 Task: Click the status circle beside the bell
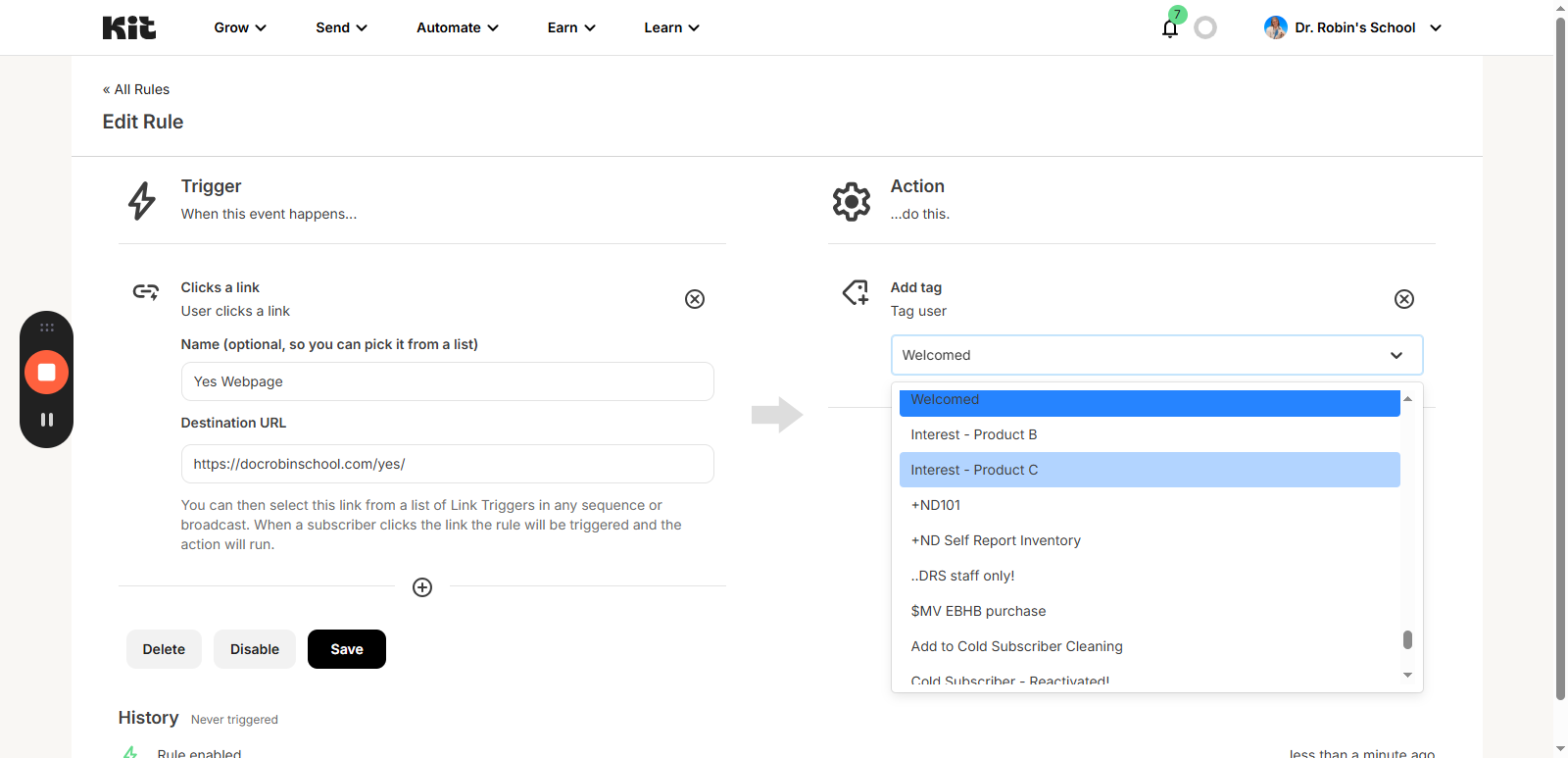pos(1205,27)
